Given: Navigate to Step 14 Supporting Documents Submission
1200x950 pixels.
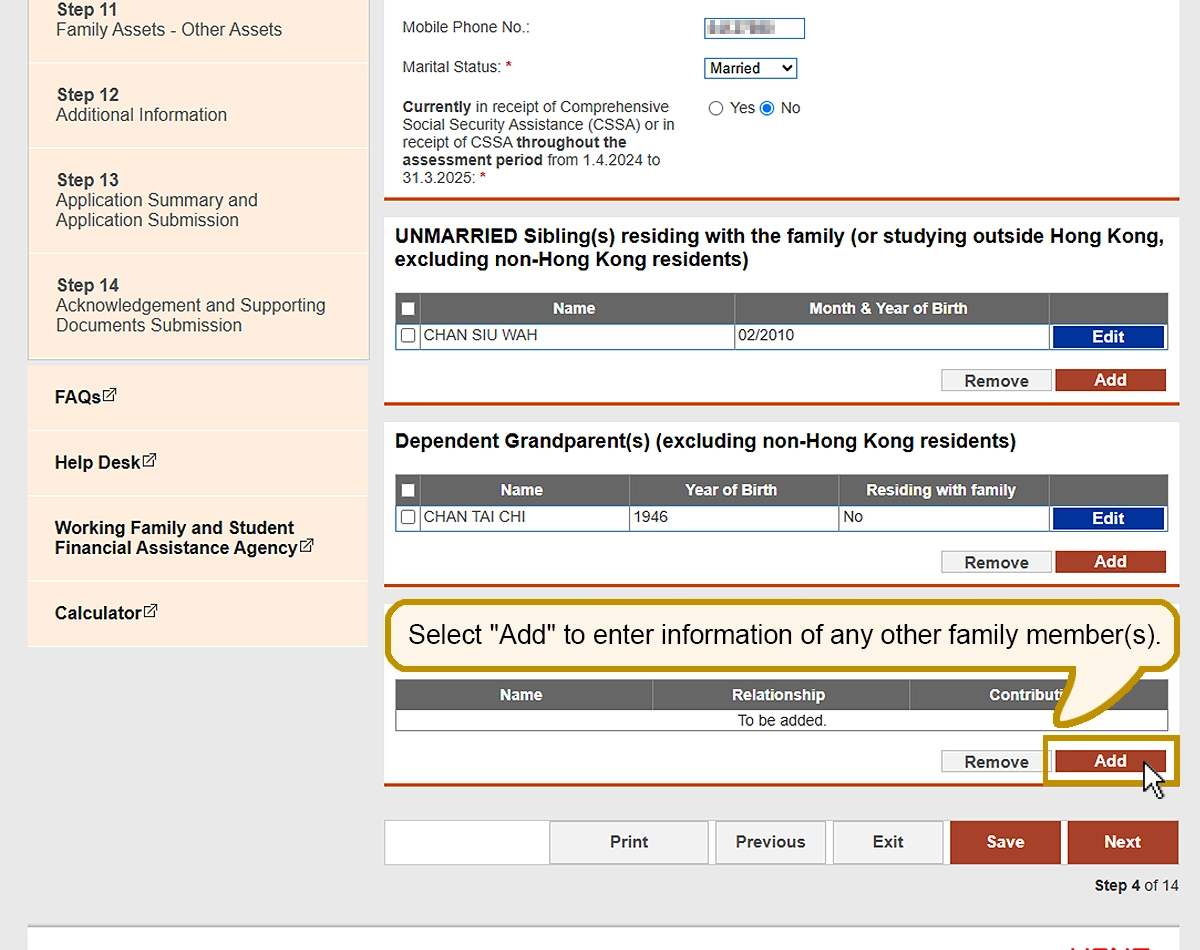Looking at the screenshot, I should pyautogui.click(x=190, y=305).
